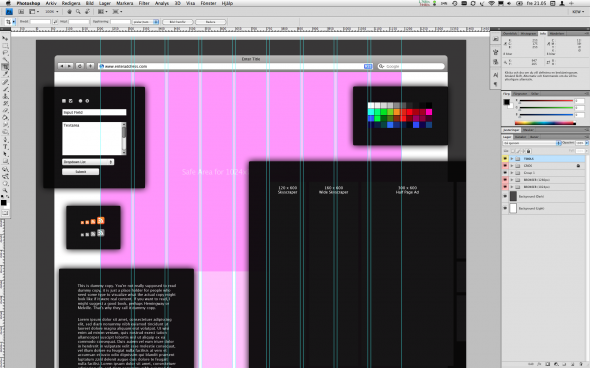
Task: Select the Clone Stamp tool
Action: 5,96
